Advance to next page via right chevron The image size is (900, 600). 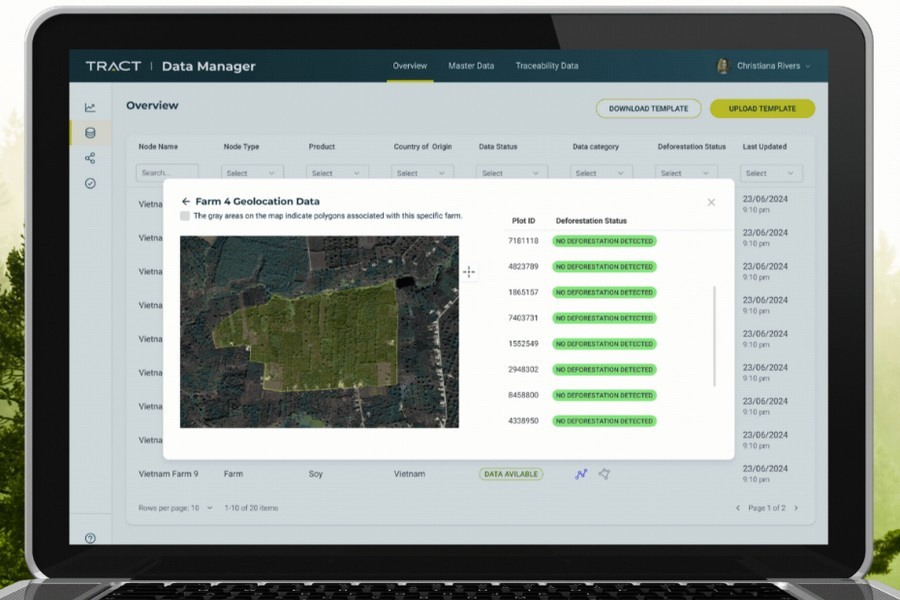tap(797, 508)
